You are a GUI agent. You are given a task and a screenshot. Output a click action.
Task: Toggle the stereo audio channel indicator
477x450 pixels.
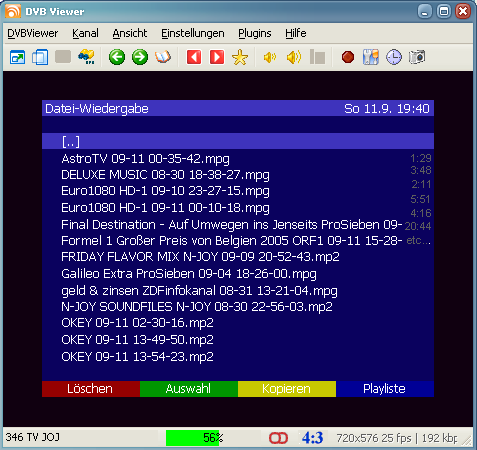pos(278,438)
